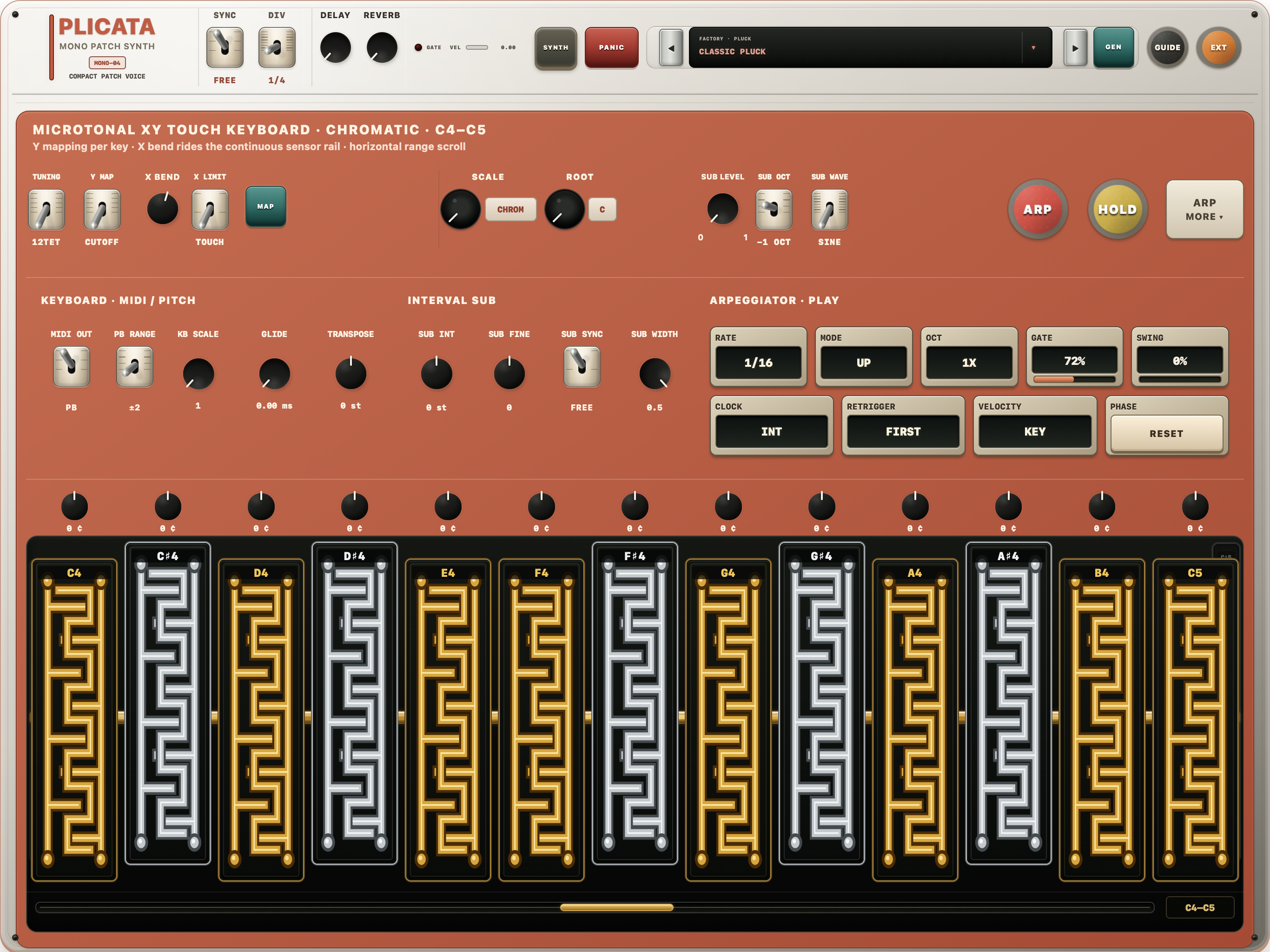
Task: Tap the A♯4 touch key
Action: [x=1008, y=703]
